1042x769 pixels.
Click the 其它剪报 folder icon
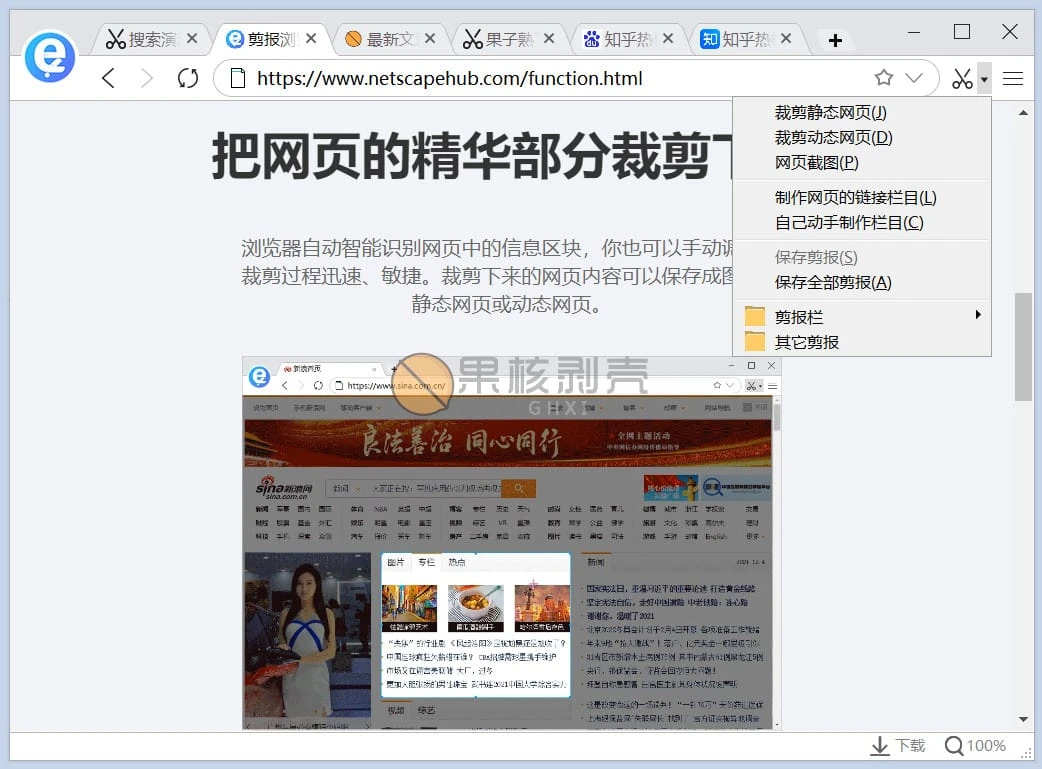[x=754, y=342]
